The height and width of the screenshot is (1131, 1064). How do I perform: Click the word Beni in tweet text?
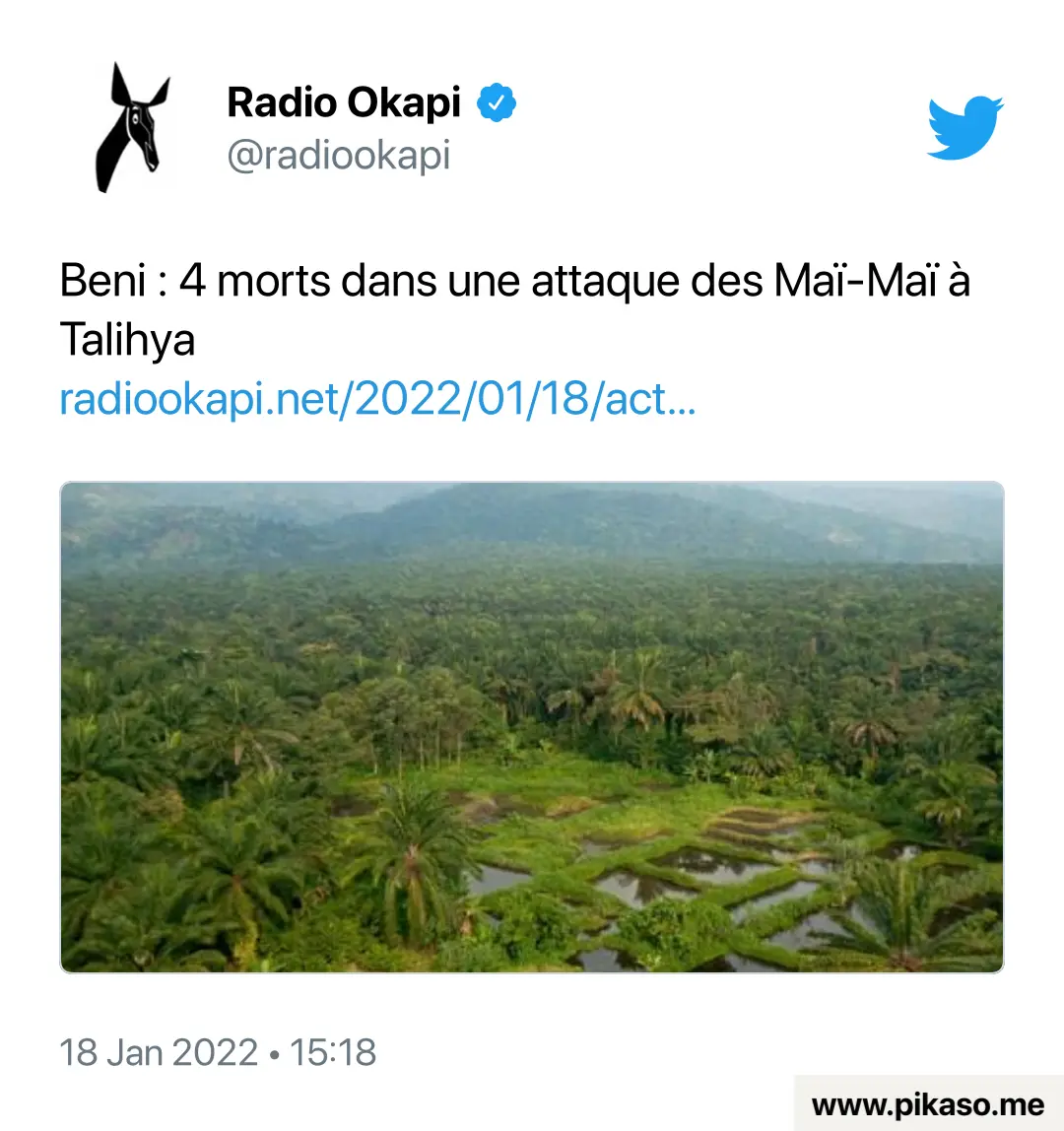[x=102, y=280]
